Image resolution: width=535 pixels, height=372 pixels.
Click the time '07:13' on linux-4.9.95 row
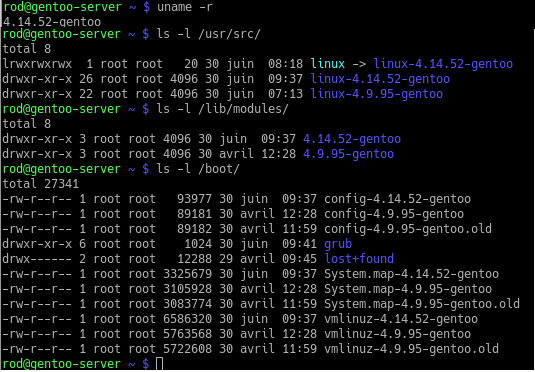click(x=285, y=94)
